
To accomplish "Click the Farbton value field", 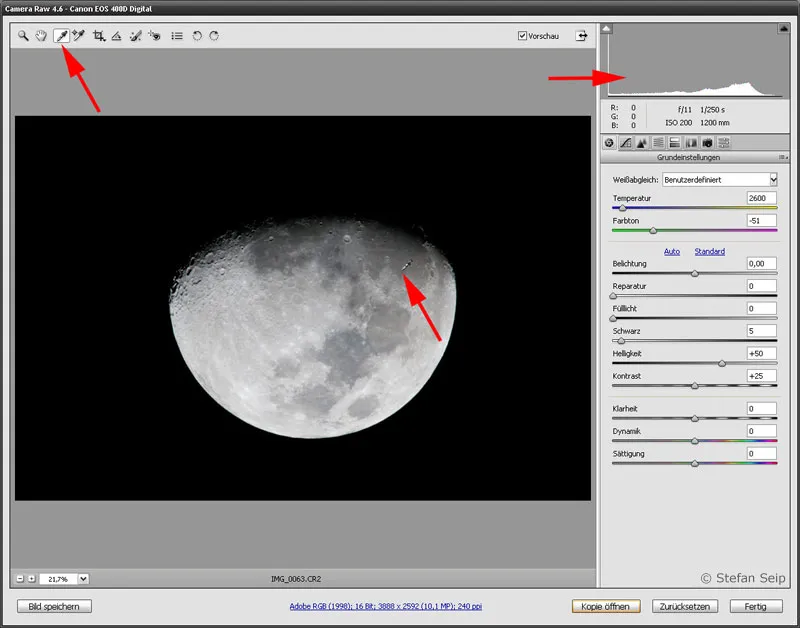I will 762,220.
